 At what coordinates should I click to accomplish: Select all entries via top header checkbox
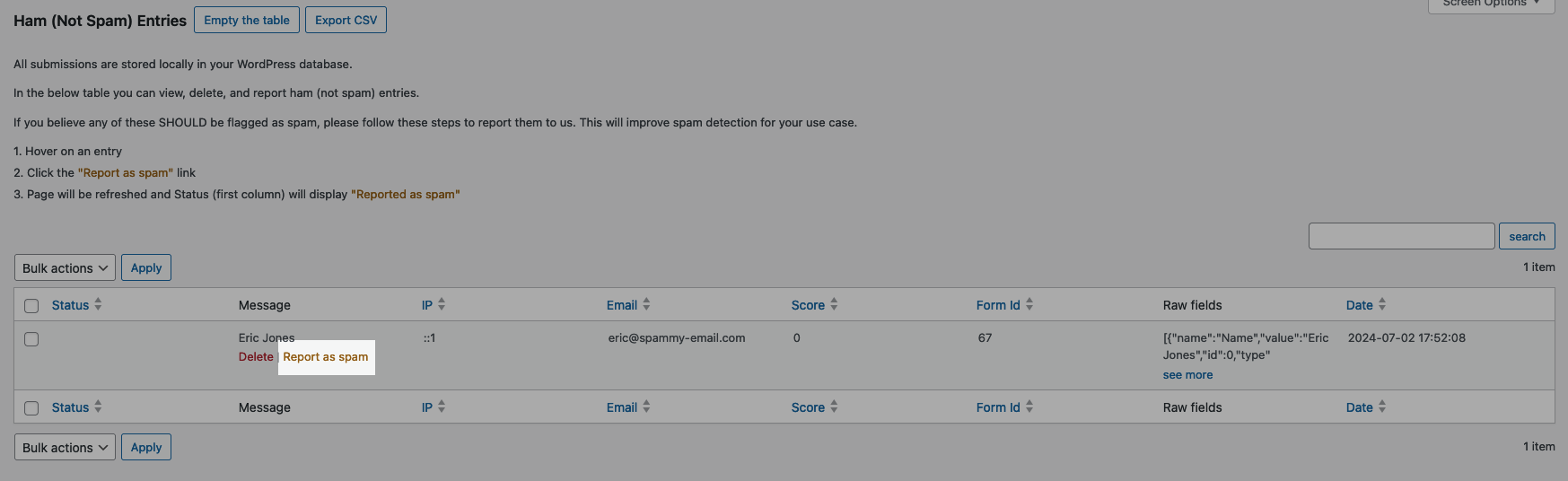tap(31, 306)
